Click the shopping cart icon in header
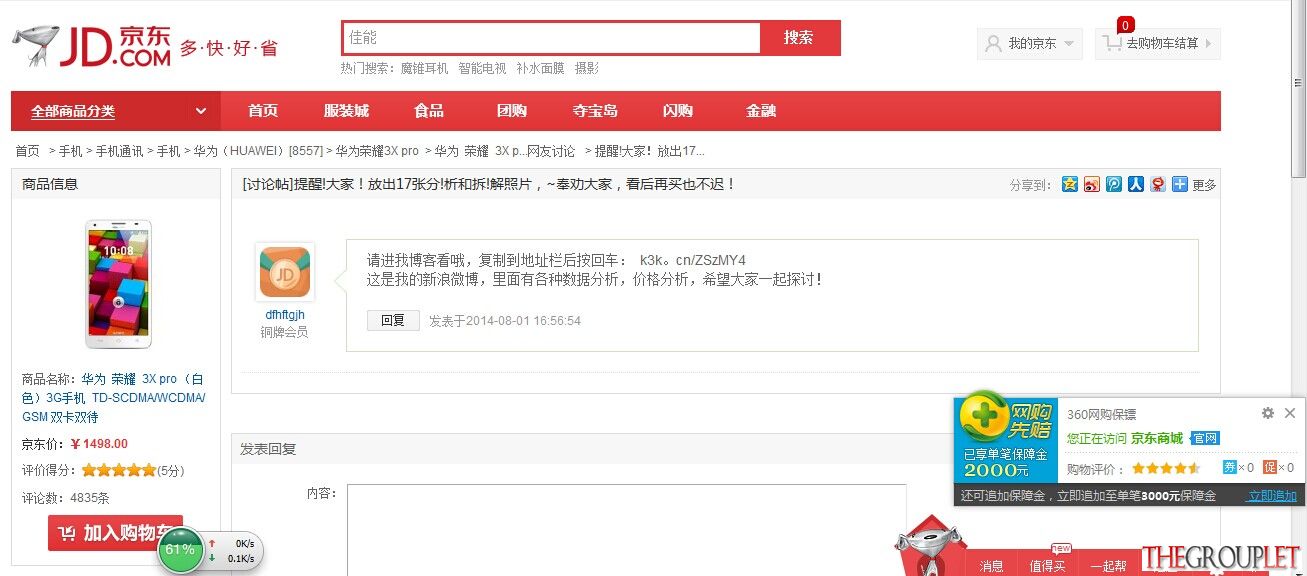 point(1112,43)
